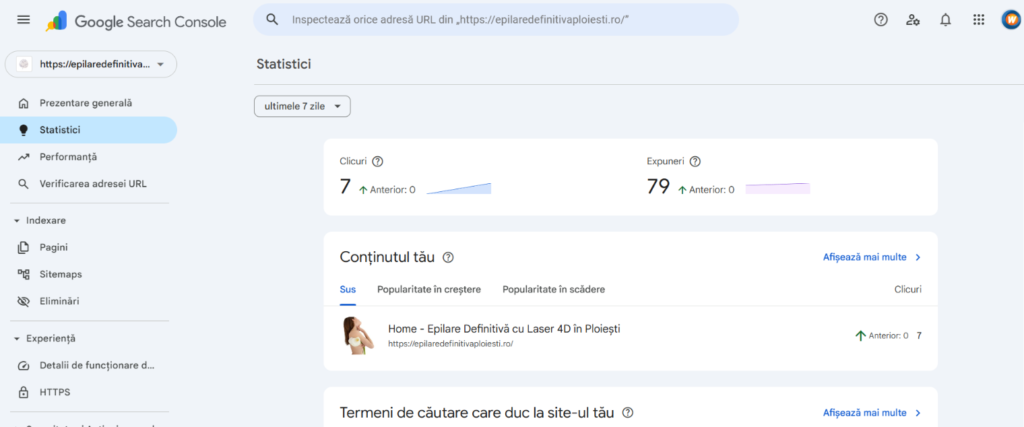The image size is (1024, 427).
Task: Open the hamburger main menu
Action: [x=24, y=20]
